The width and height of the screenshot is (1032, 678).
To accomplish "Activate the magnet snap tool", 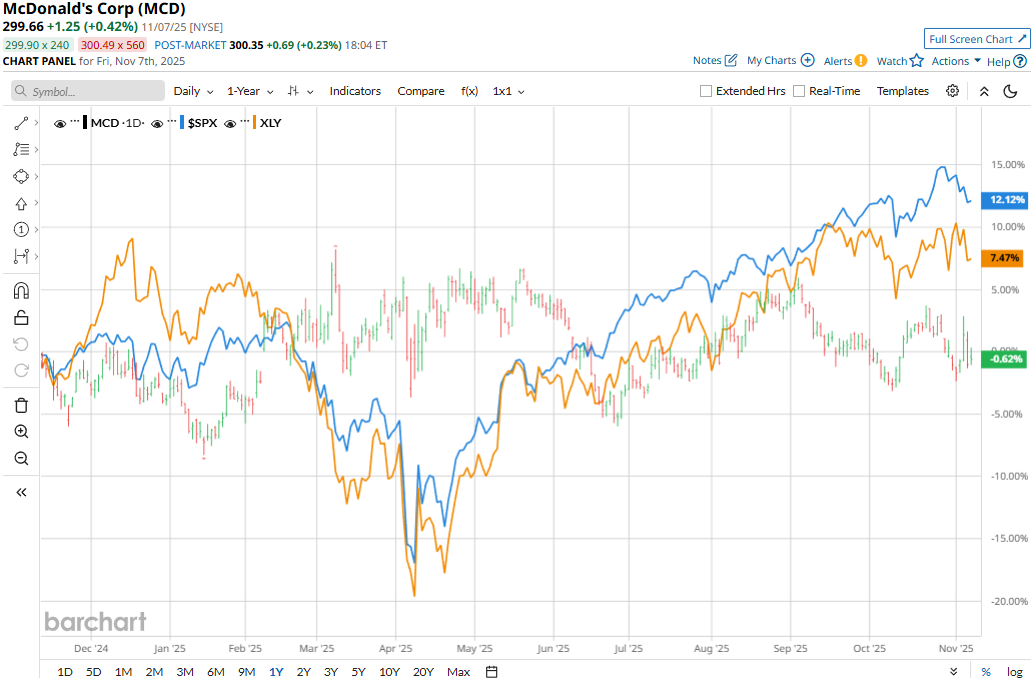I will coord(21,291).
